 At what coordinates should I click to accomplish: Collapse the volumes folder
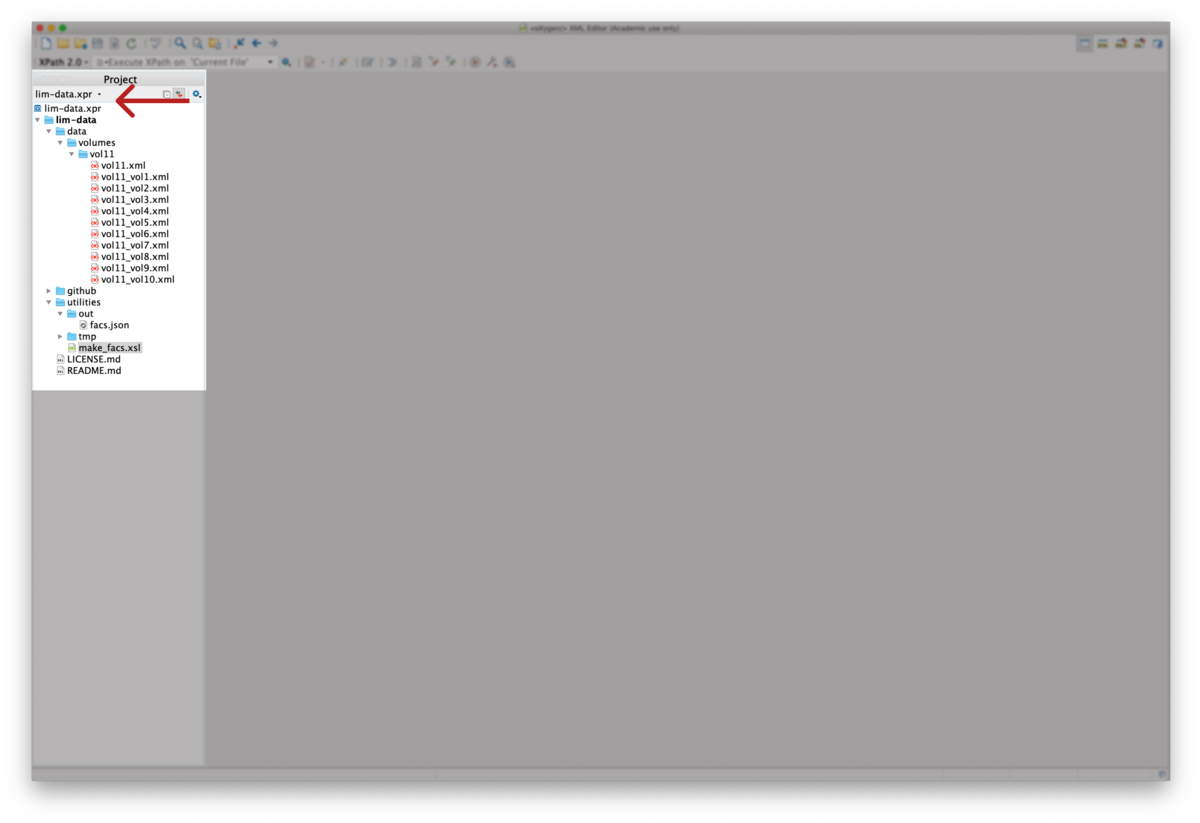pyautogui.click(x=60, y=142)
